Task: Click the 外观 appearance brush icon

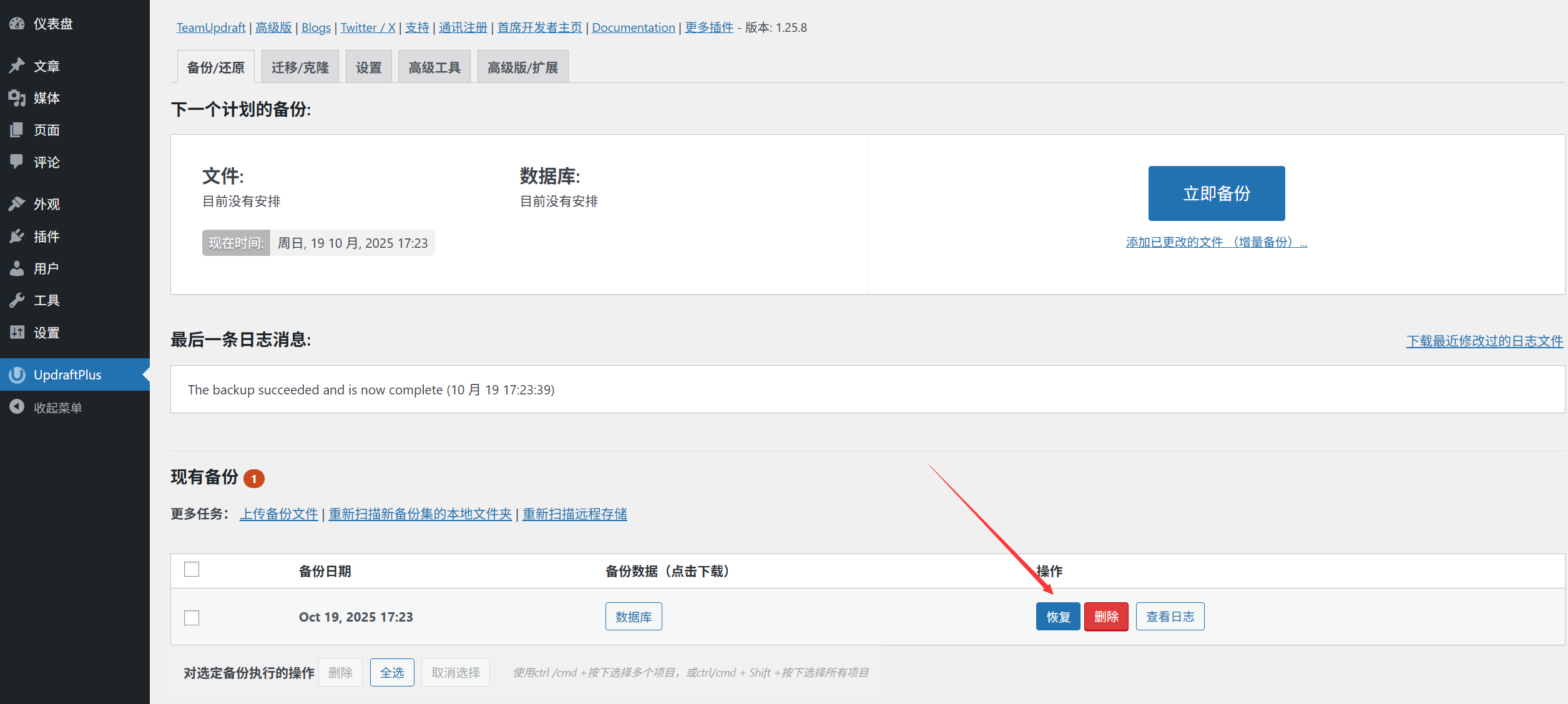Action: (x=17, y=204)
